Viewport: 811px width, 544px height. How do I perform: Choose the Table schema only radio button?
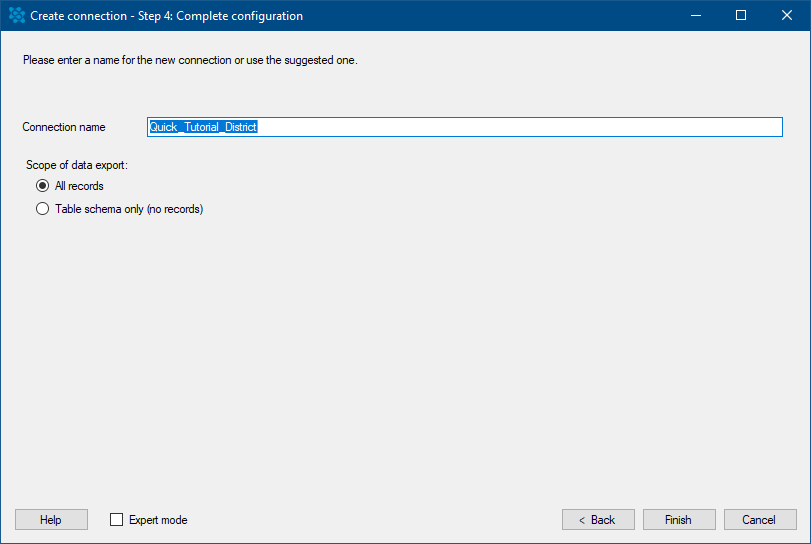(x=42, y=209)
